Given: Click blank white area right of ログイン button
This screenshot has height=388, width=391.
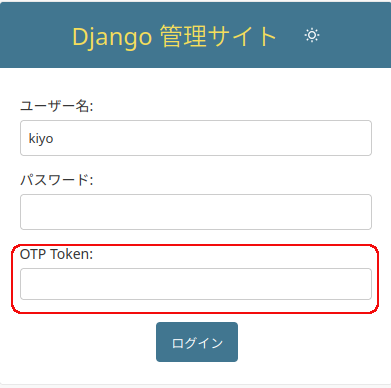Looking at the screenshot, I should point(310,342).
